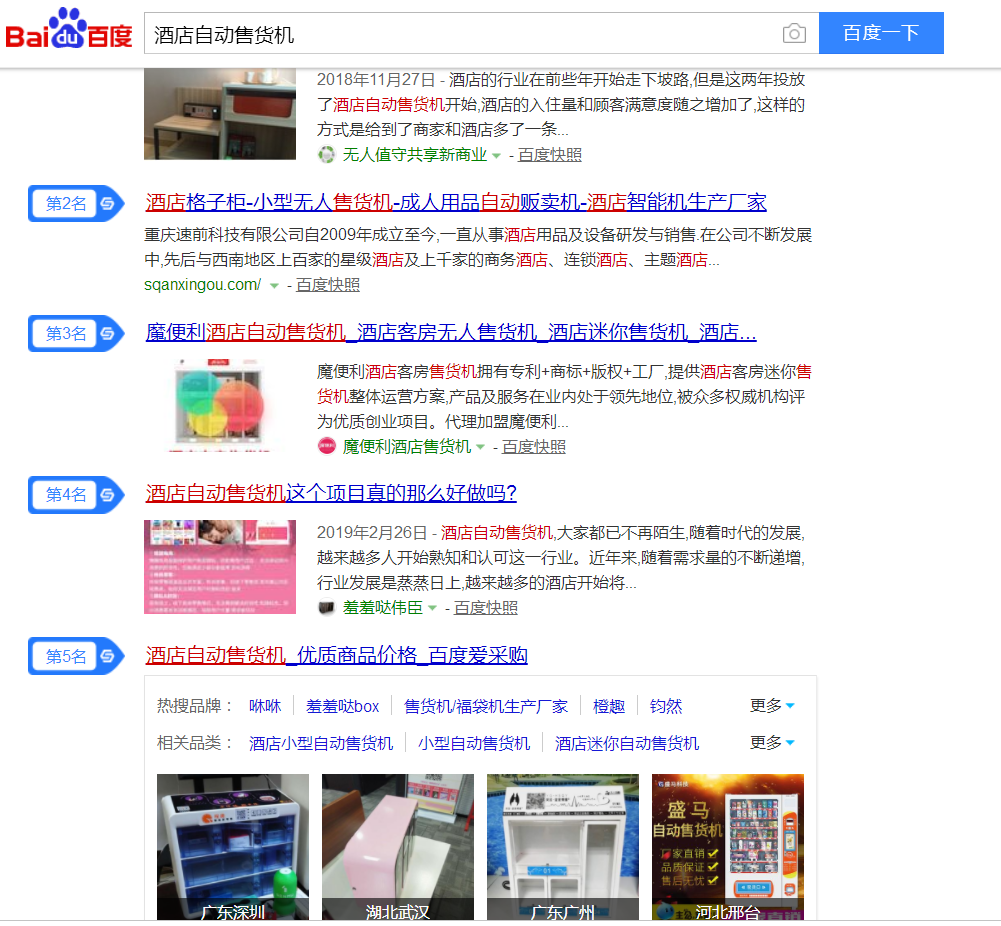
Task: Open the 羞羞哒伟臣 source link
Action: point(382,608)
